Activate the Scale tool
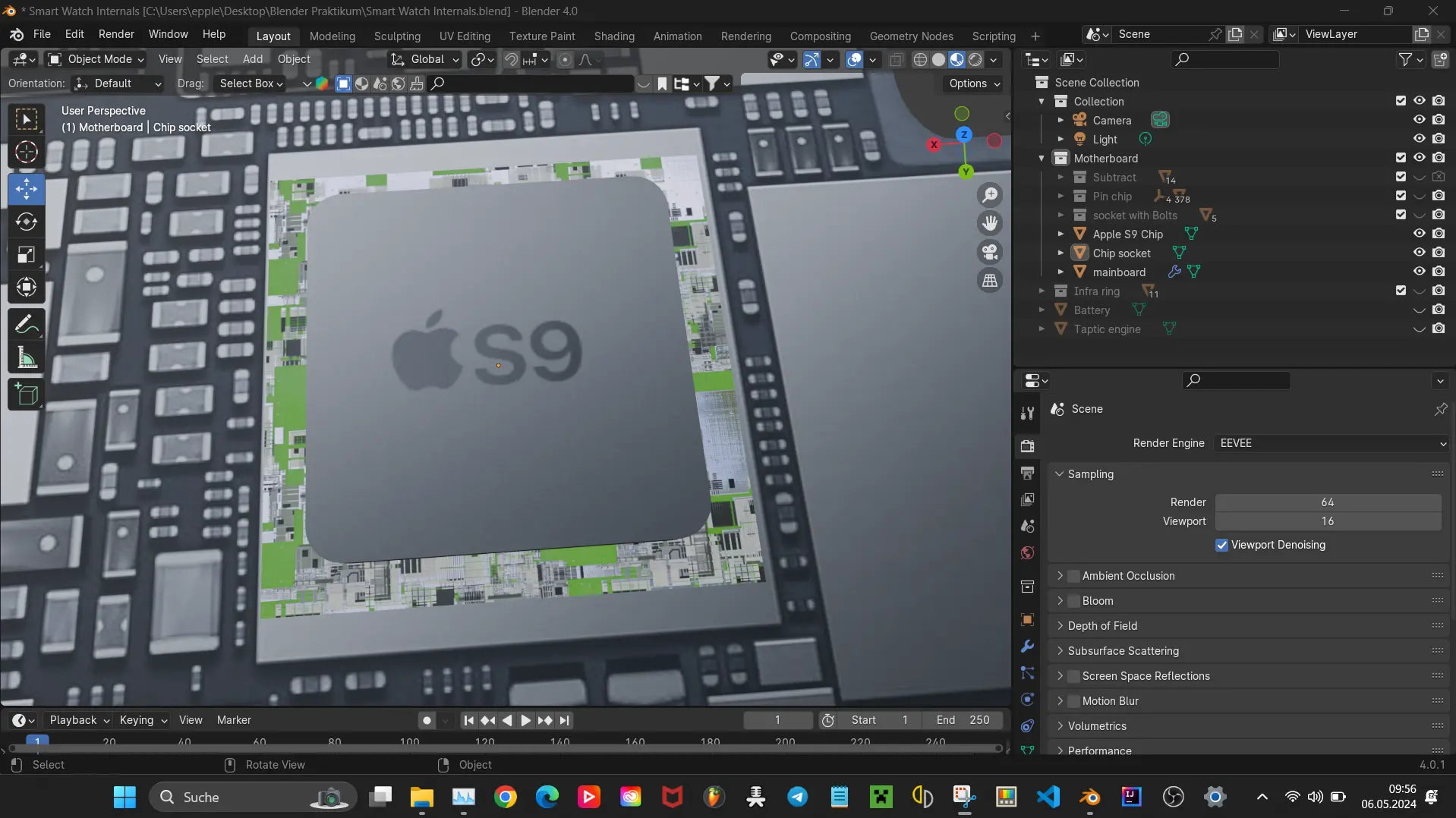This screenshot has width=1456, height=818. 27,255
